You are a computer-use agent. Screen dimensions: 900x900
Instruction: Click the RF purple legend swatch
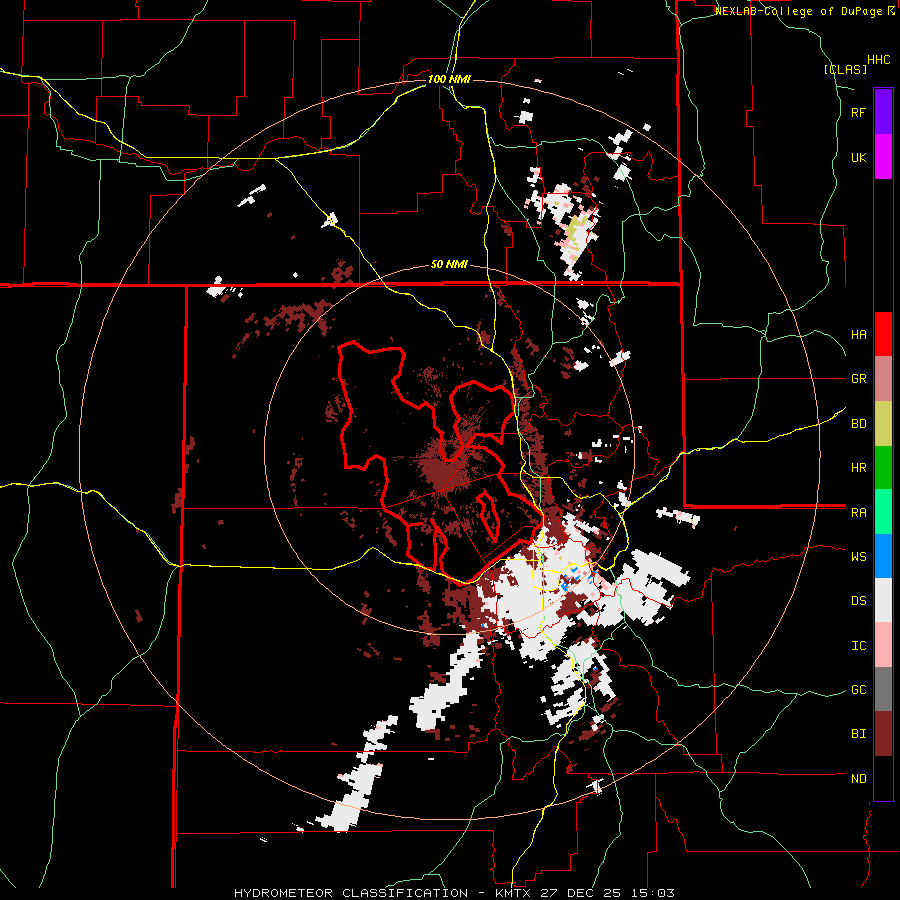click(x=883, y=112)
